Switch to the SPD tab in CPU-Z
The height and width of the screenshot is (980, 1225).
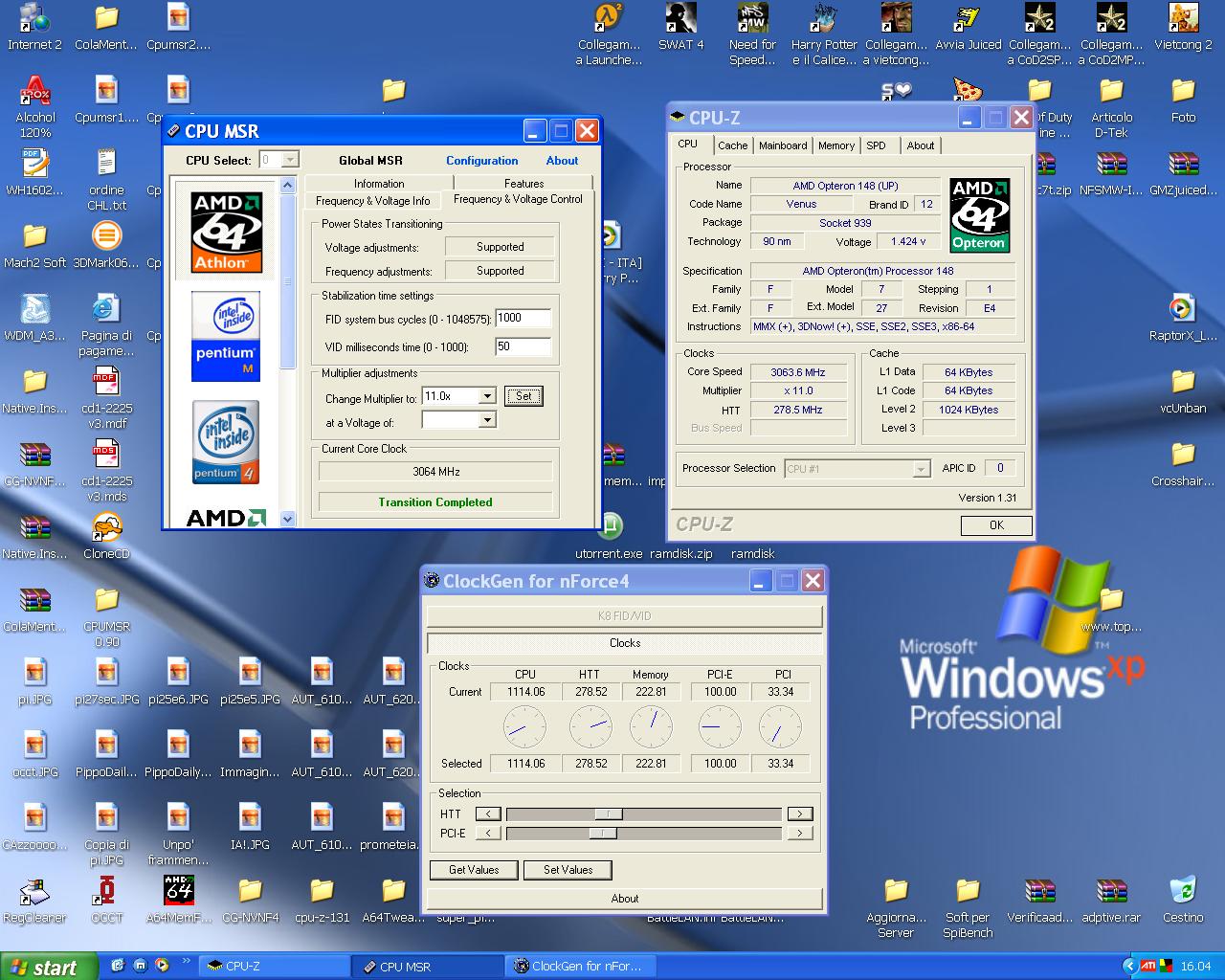coord(876,145)
